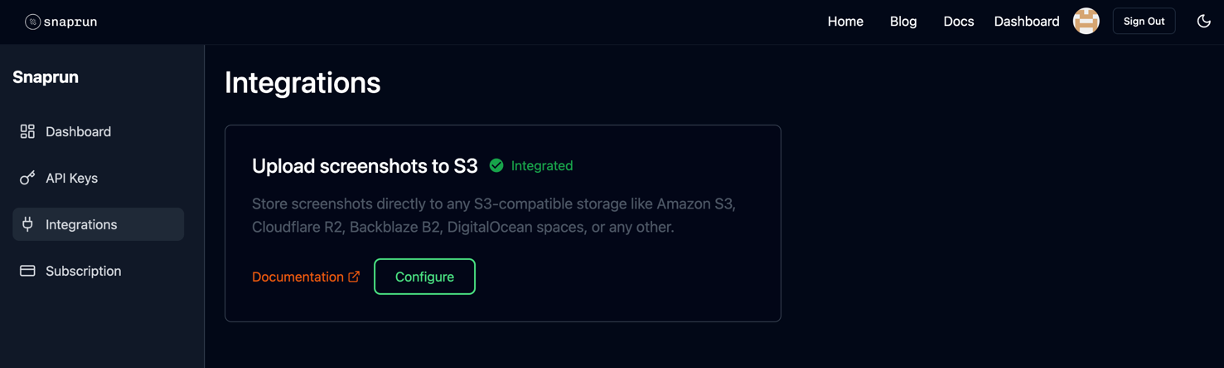Click the API Keys key icon
Viewport: 1224px width, 368px height.
[28, 178]
